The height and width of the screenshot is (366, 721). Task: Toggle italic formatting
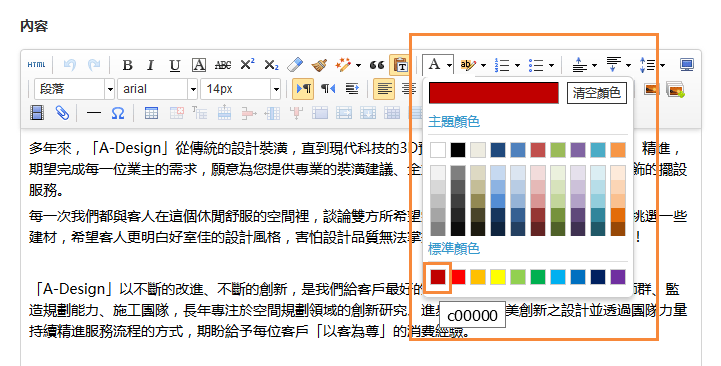[x=150, y=65]
